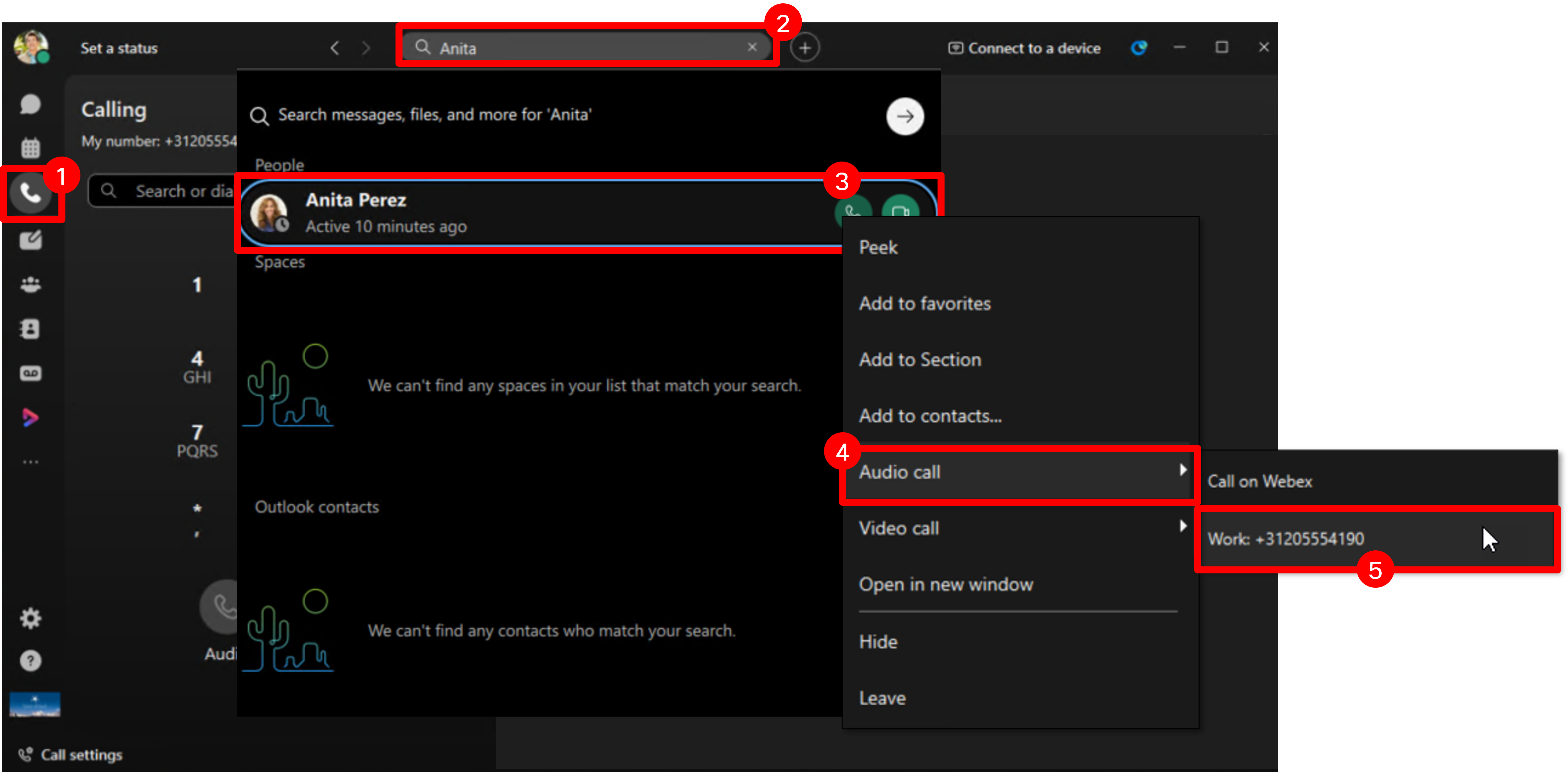Clear the 'Anita' search text
Image resolution: width=1568 pixels, height=772 pixels.
752,47
